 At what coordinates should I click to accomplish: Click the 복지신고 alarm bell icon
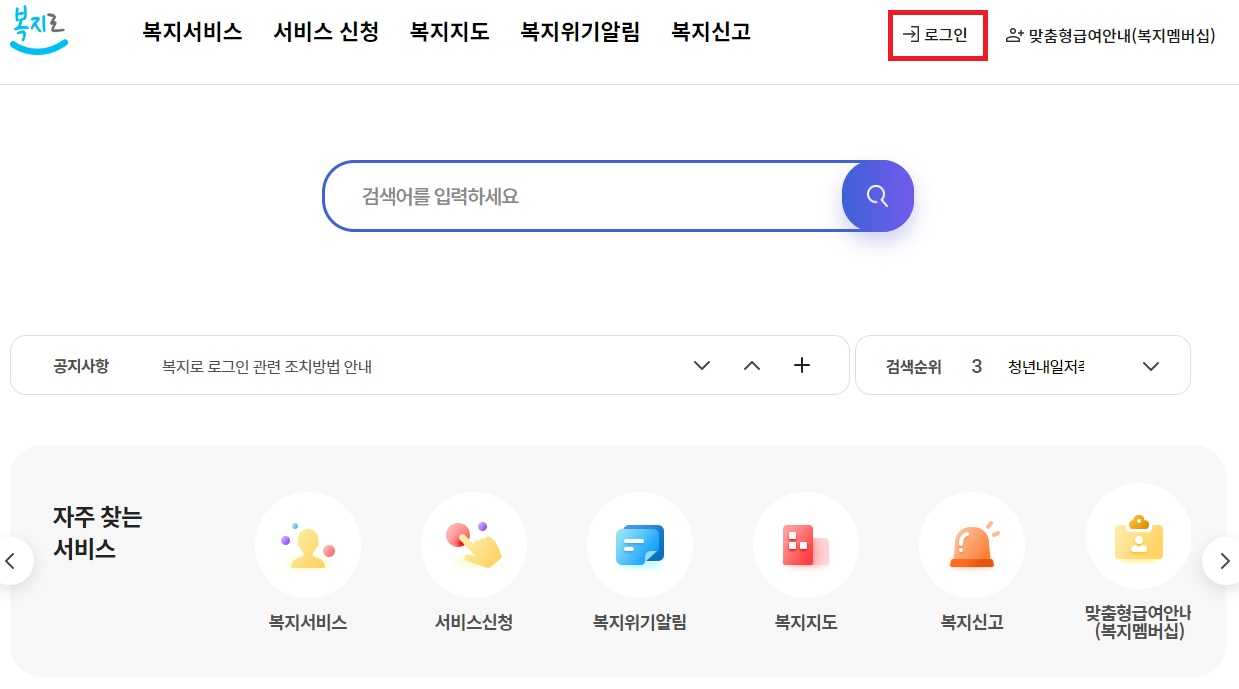972,545
